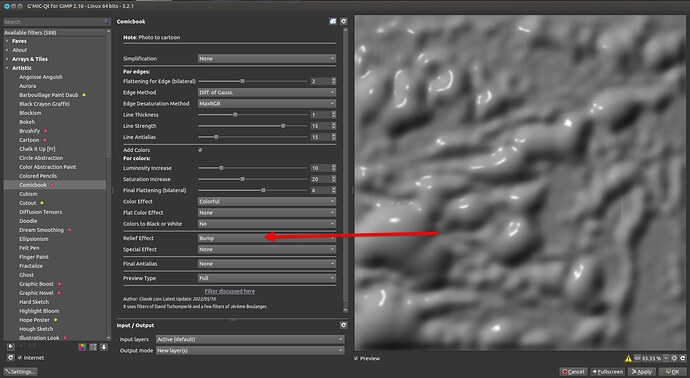Open the Preview Type dropdown
Screen dimensions: 690x378
267,278
